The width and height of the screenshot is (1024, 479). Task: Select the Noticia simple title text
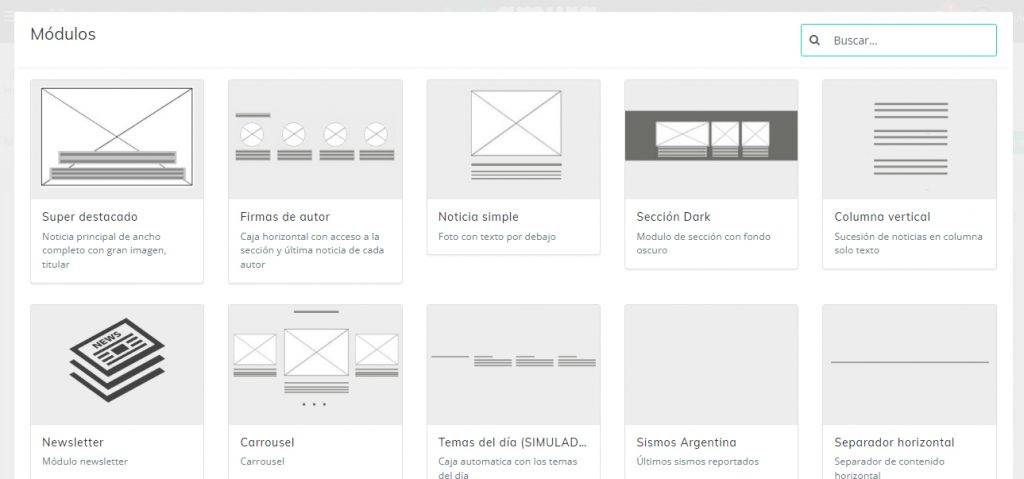point(478,217)
